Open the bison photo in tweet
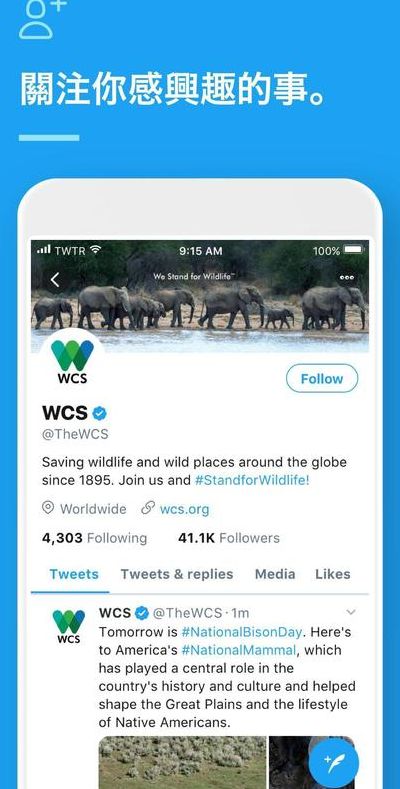This screenshot has width=400, height=789. (182, 762)
